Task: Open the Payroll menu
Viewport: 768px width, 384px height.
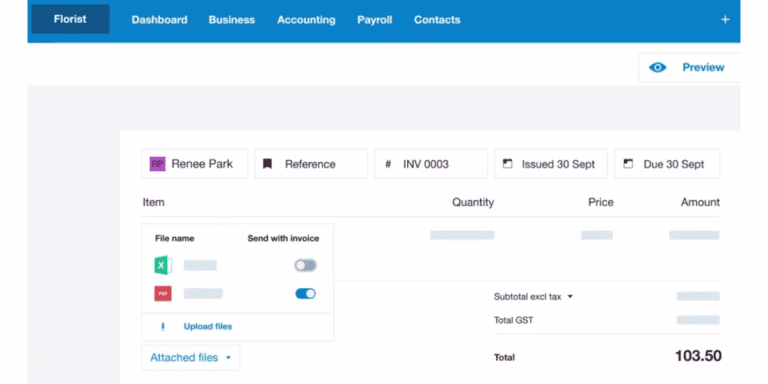Action: click(375, 20)
